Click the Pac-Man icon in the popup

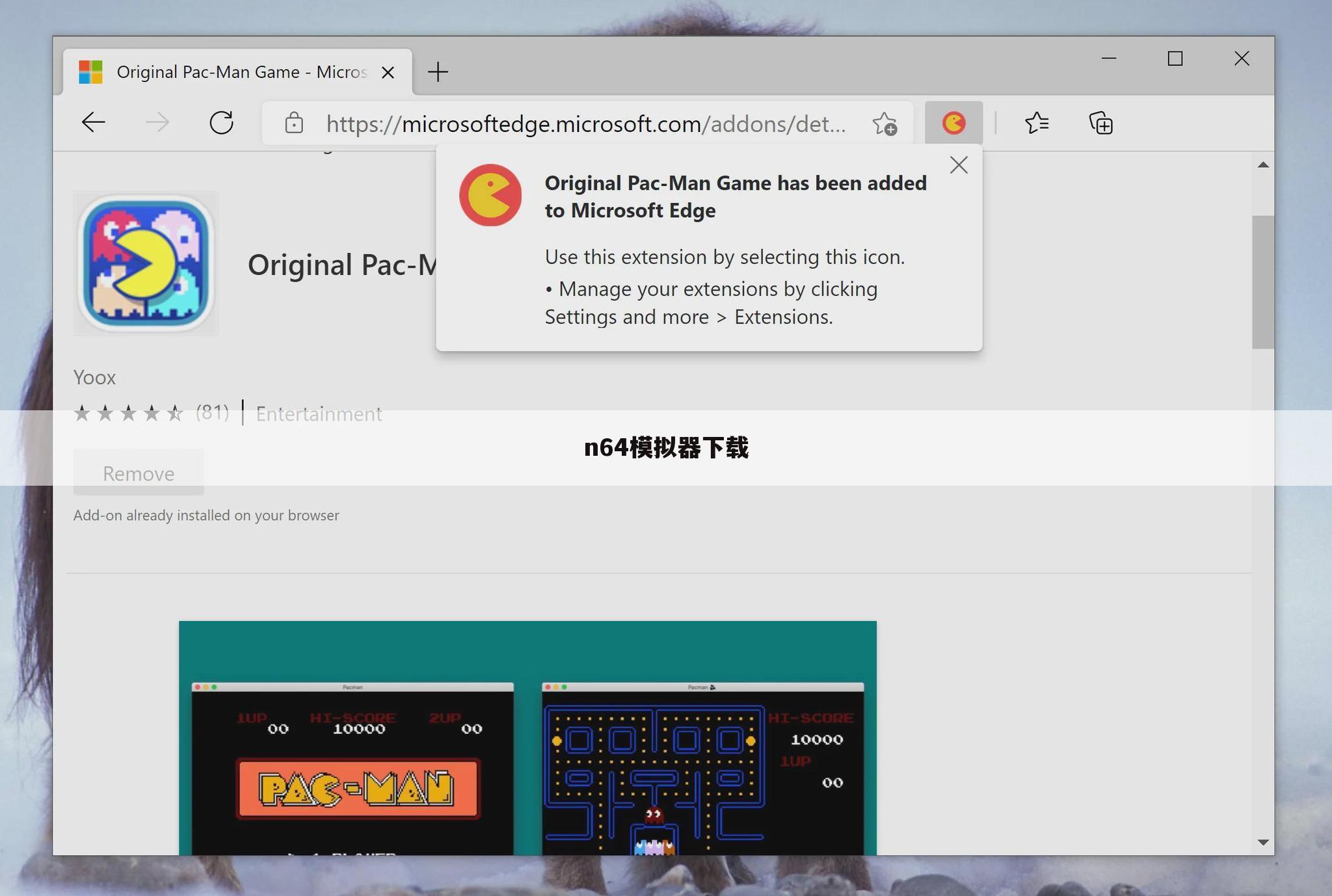tap(490, 195)
